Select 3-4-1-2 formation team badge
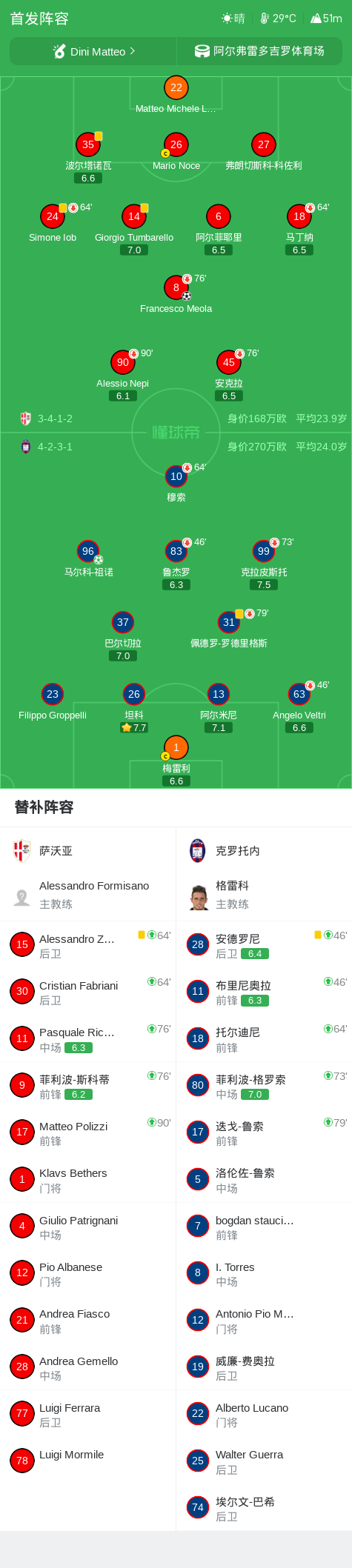This screenshot has width=352, height=1568. click(26, 418)
